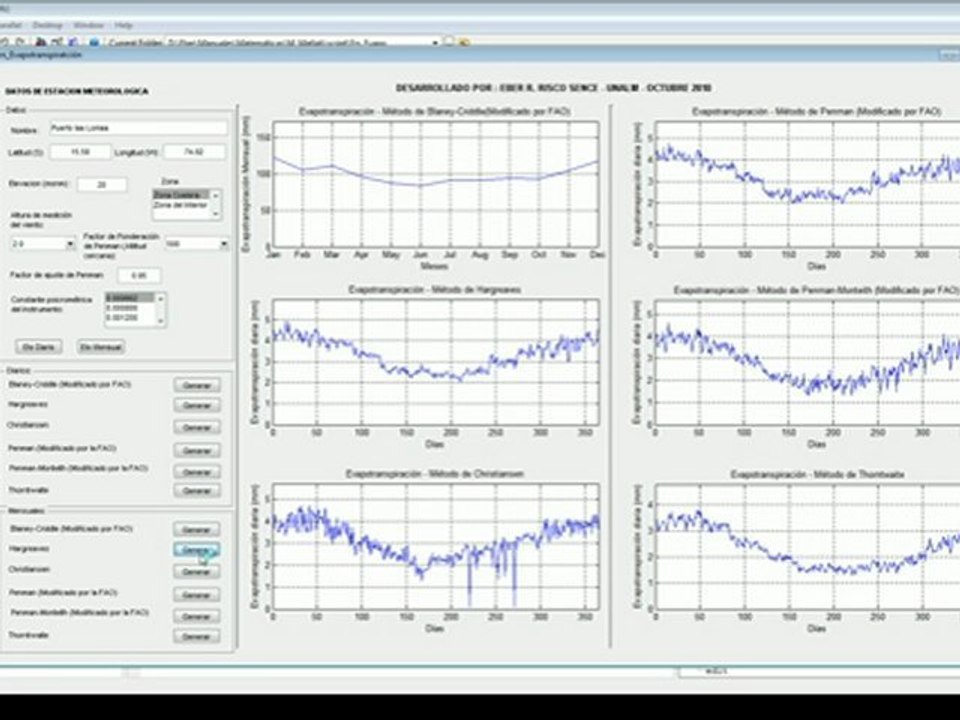Click down arrow of psychrometric constant list

[x=160, y=320]
